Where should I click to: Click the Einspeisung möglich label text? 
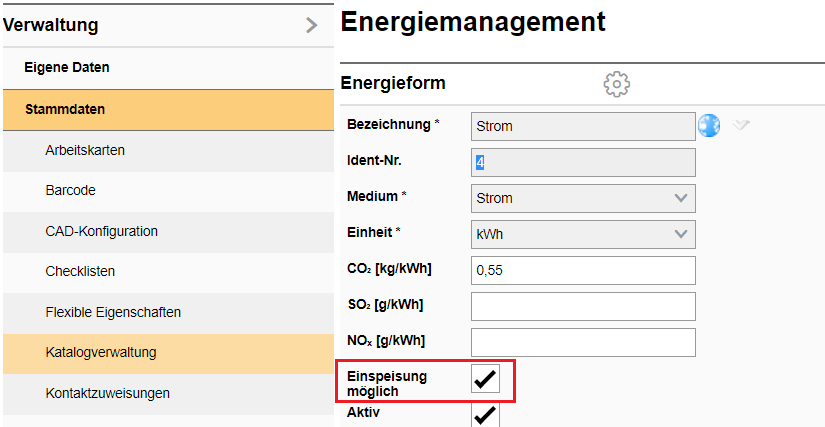pos(387,384)
